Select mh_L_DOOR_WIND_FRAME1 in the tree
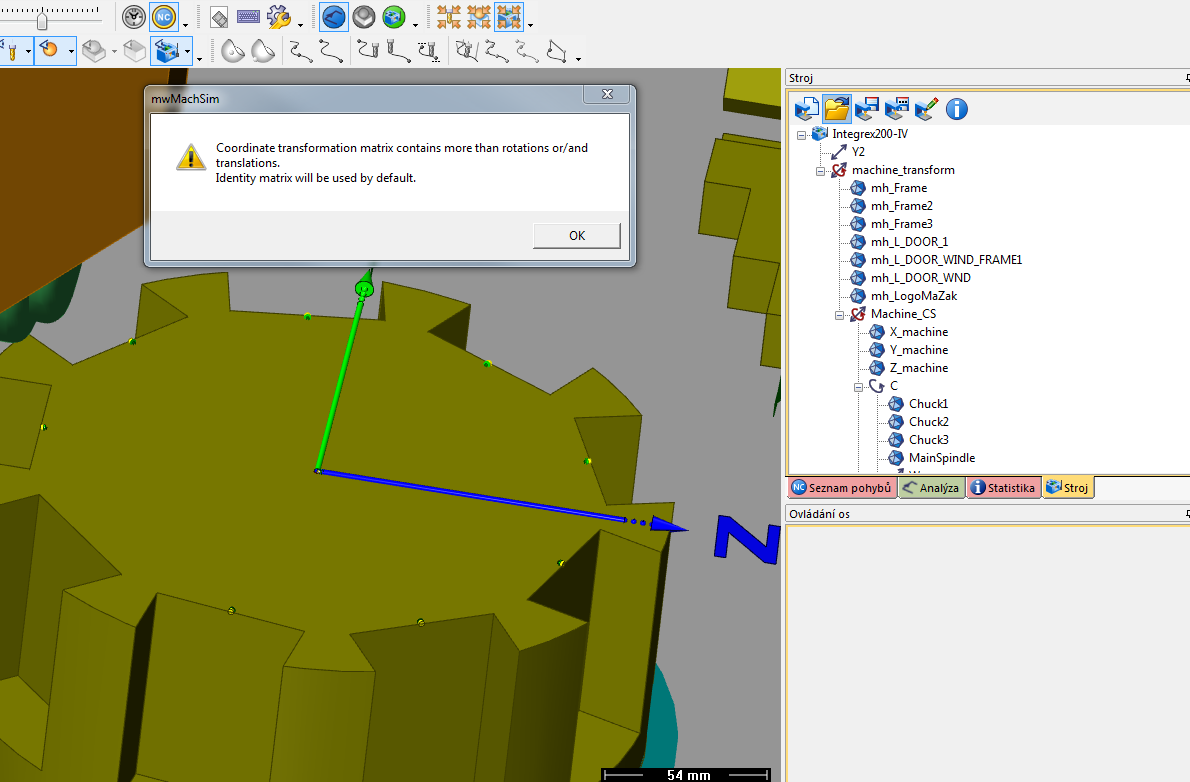1190x782 pixels. [x=945, y=260]
